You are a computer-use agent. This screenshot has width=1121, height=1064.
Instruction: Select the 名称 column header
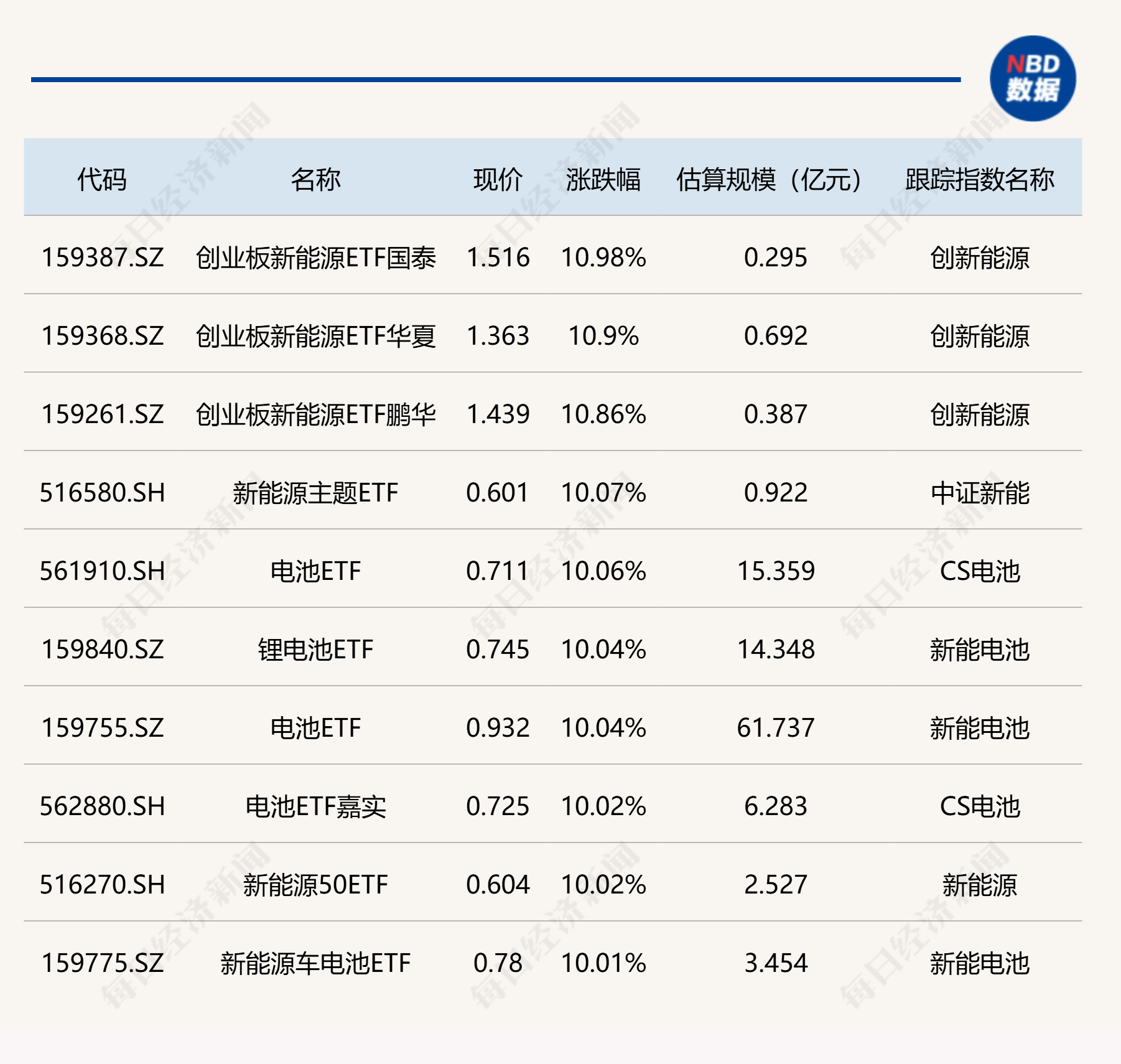click(x=315, y=180)
